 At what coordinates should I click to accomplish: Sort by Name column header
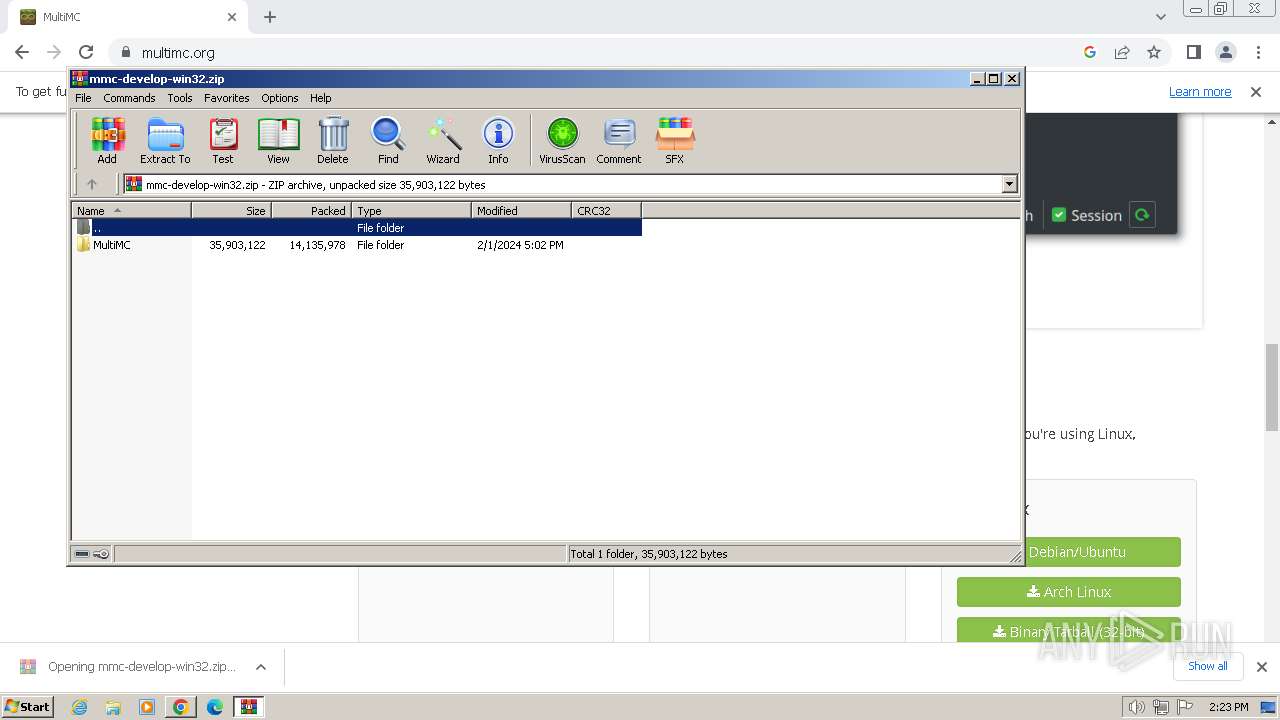pyautogui.click(x=131, y=210)
